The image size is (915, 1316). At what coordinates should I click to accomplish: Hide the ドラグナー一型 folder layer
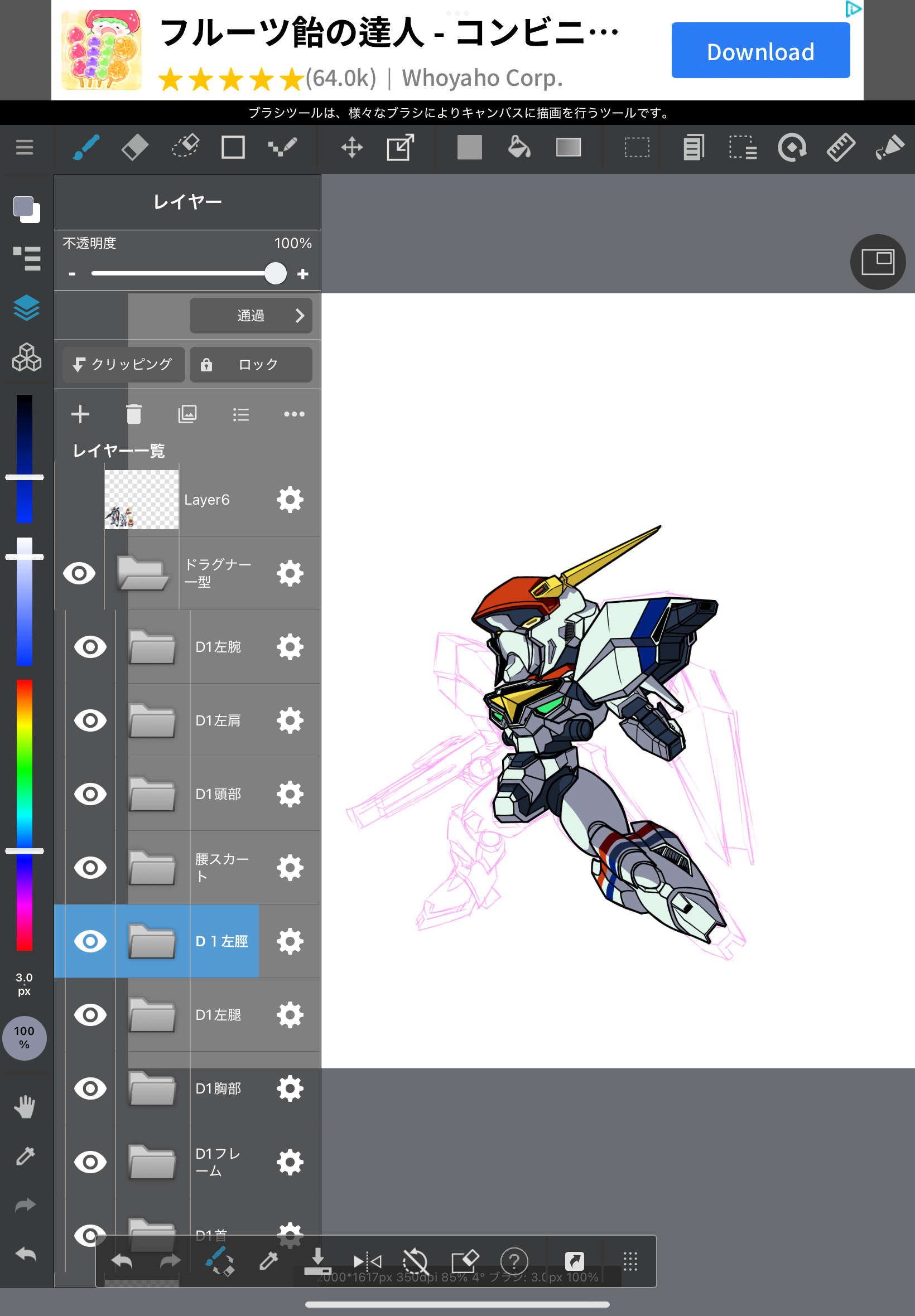[x=79, y=573]
